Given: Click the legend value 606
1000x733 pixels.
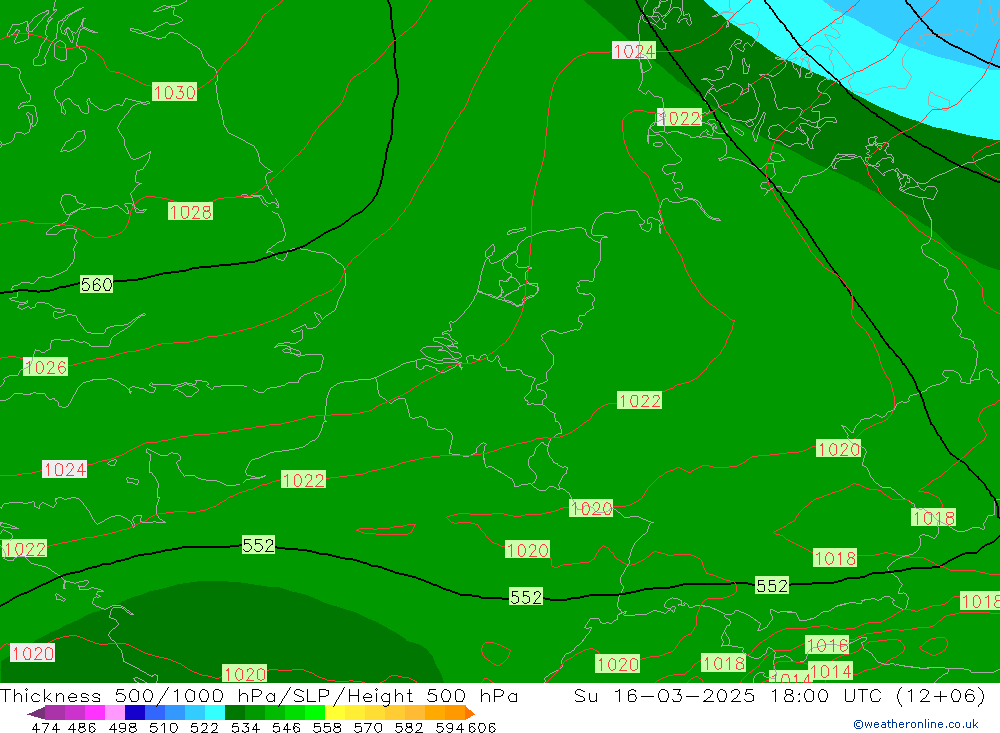Looking at the screenshot, I should click(482, 727).
